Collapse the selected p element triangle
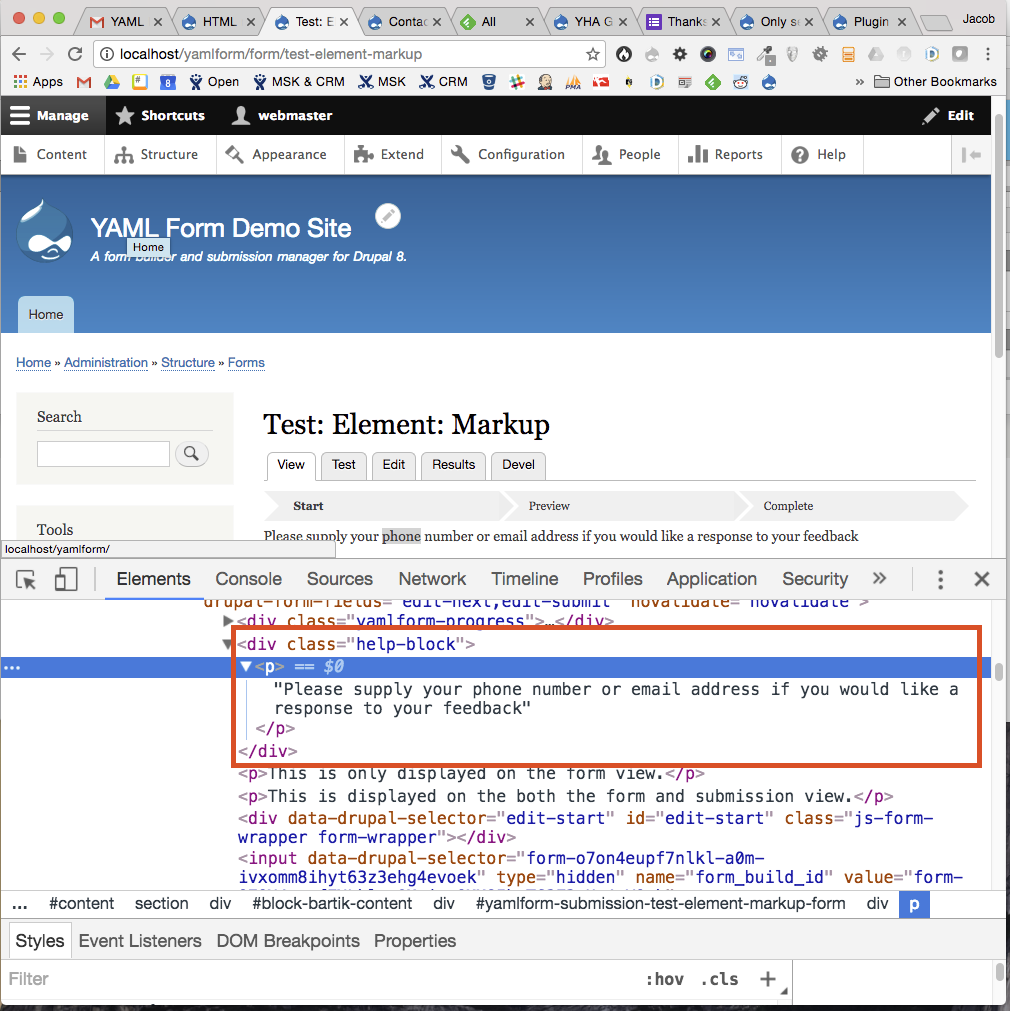Viewport: 1010px width, 1011px height. [246, 667]
